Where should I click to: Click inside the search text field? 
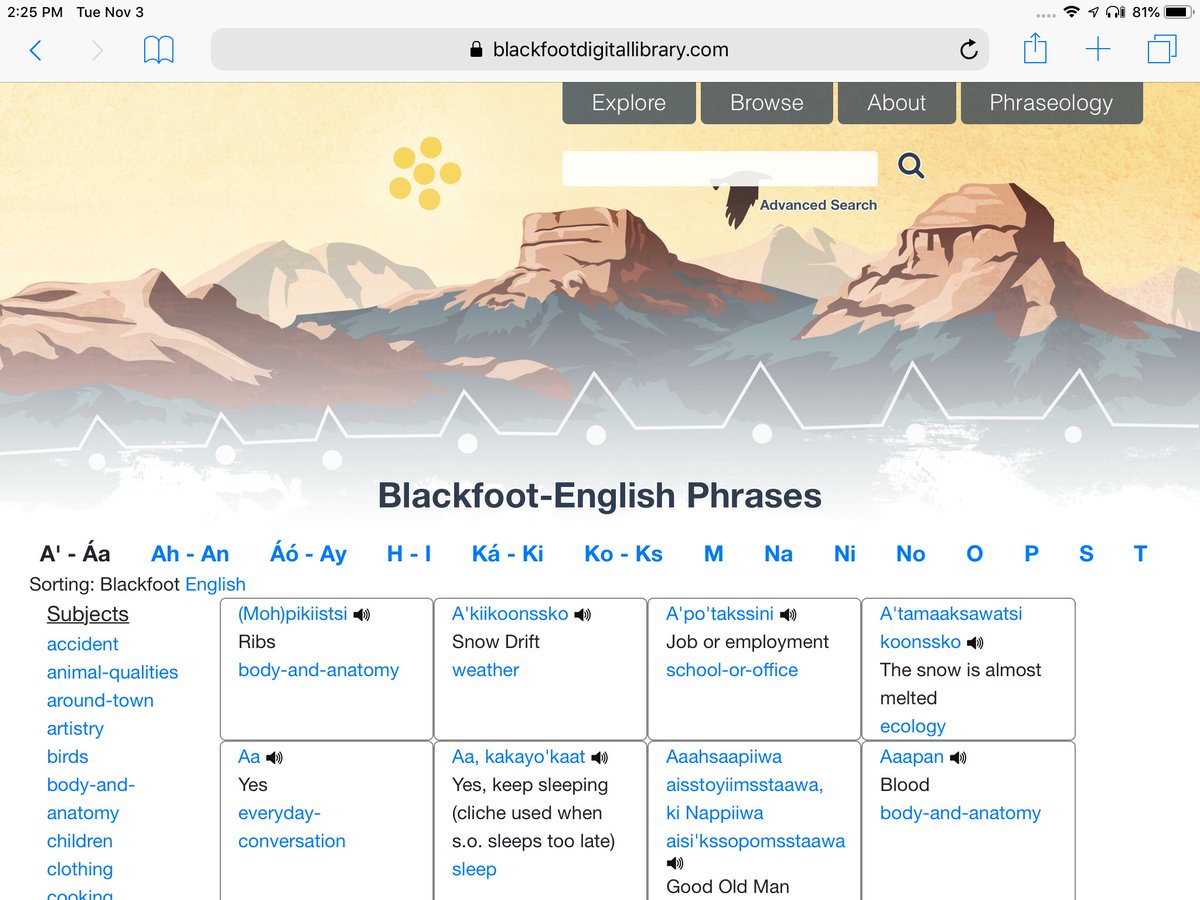click(x=718, y=168)
